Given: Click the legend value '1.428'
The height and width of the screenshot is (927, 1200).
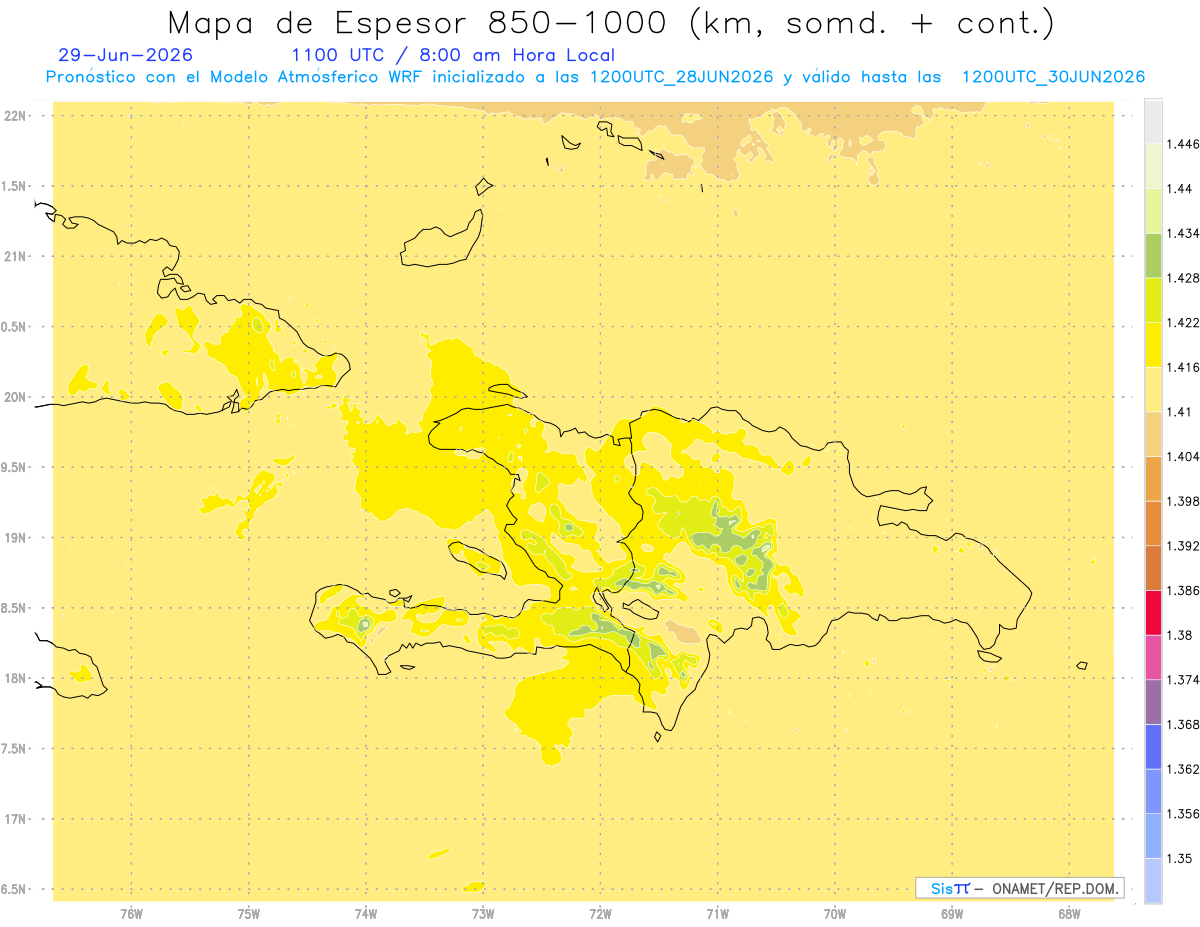Looking at the screenshot, I should (1183, 278).
